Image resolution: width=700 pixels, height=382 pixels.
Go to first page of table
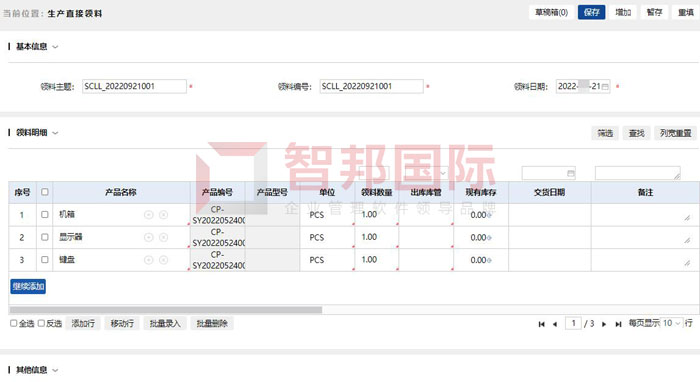(x=542, y=324)
